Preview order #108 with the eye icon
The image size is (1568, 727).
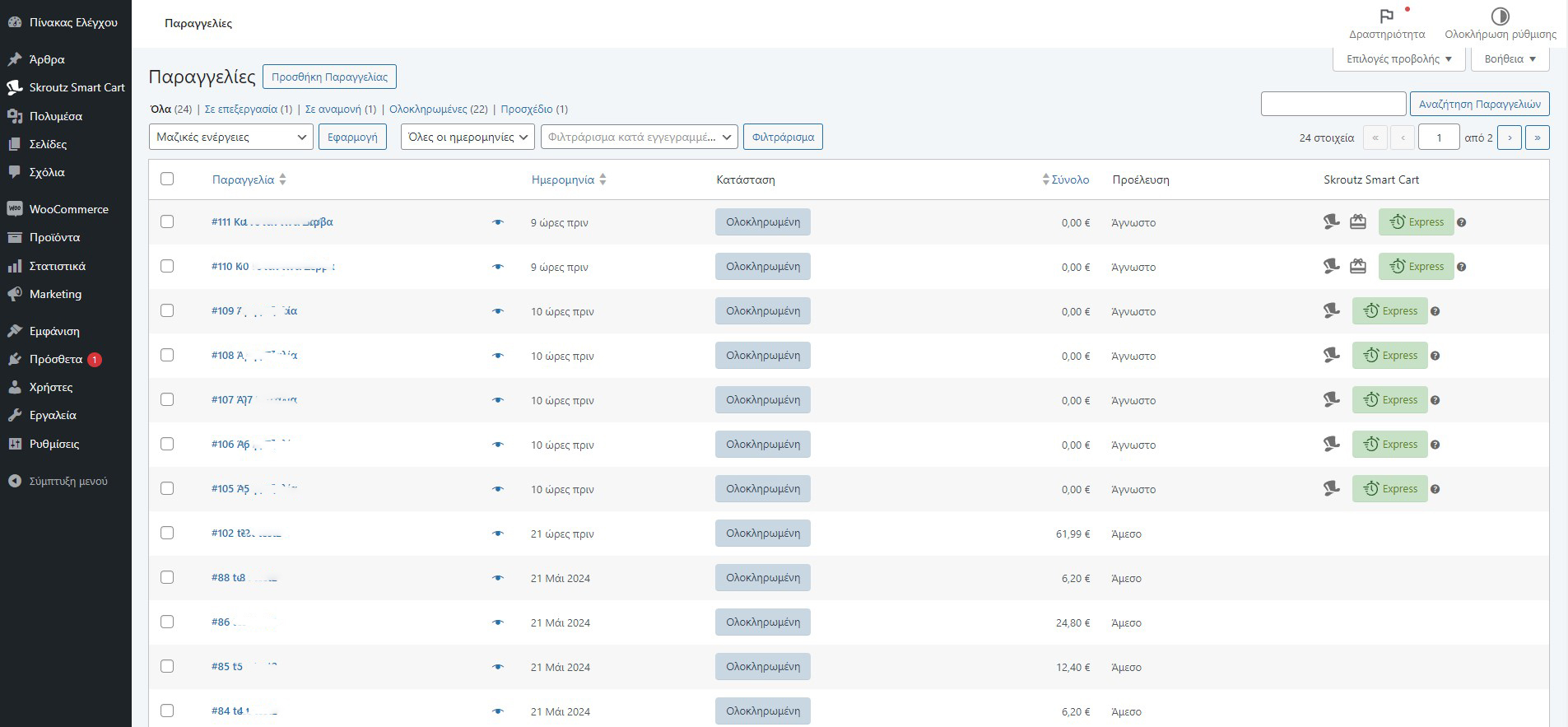click(x=497, y=356)
